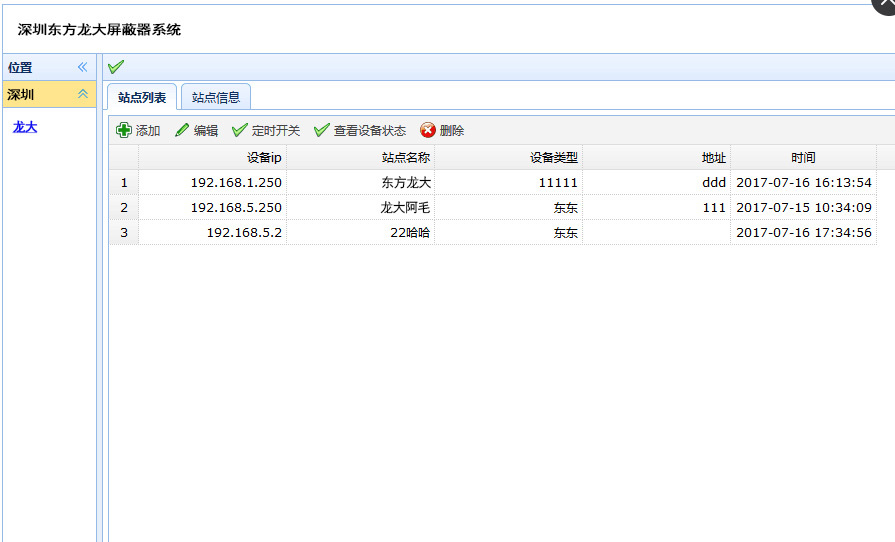Collapse the 位置 side panel
Viewport: 895px width, 542px height.
[x=83, y=67]
